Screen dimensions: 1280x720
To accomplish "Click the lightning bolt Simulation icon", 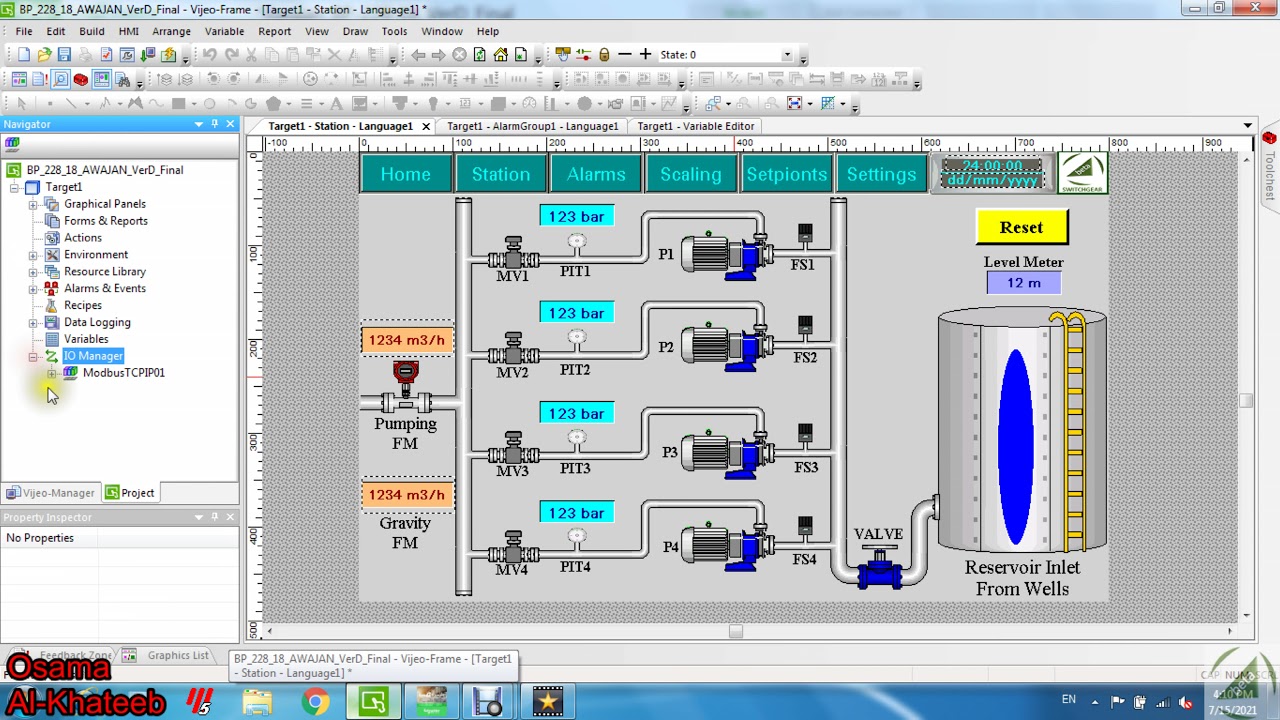I will pos(169,55).
